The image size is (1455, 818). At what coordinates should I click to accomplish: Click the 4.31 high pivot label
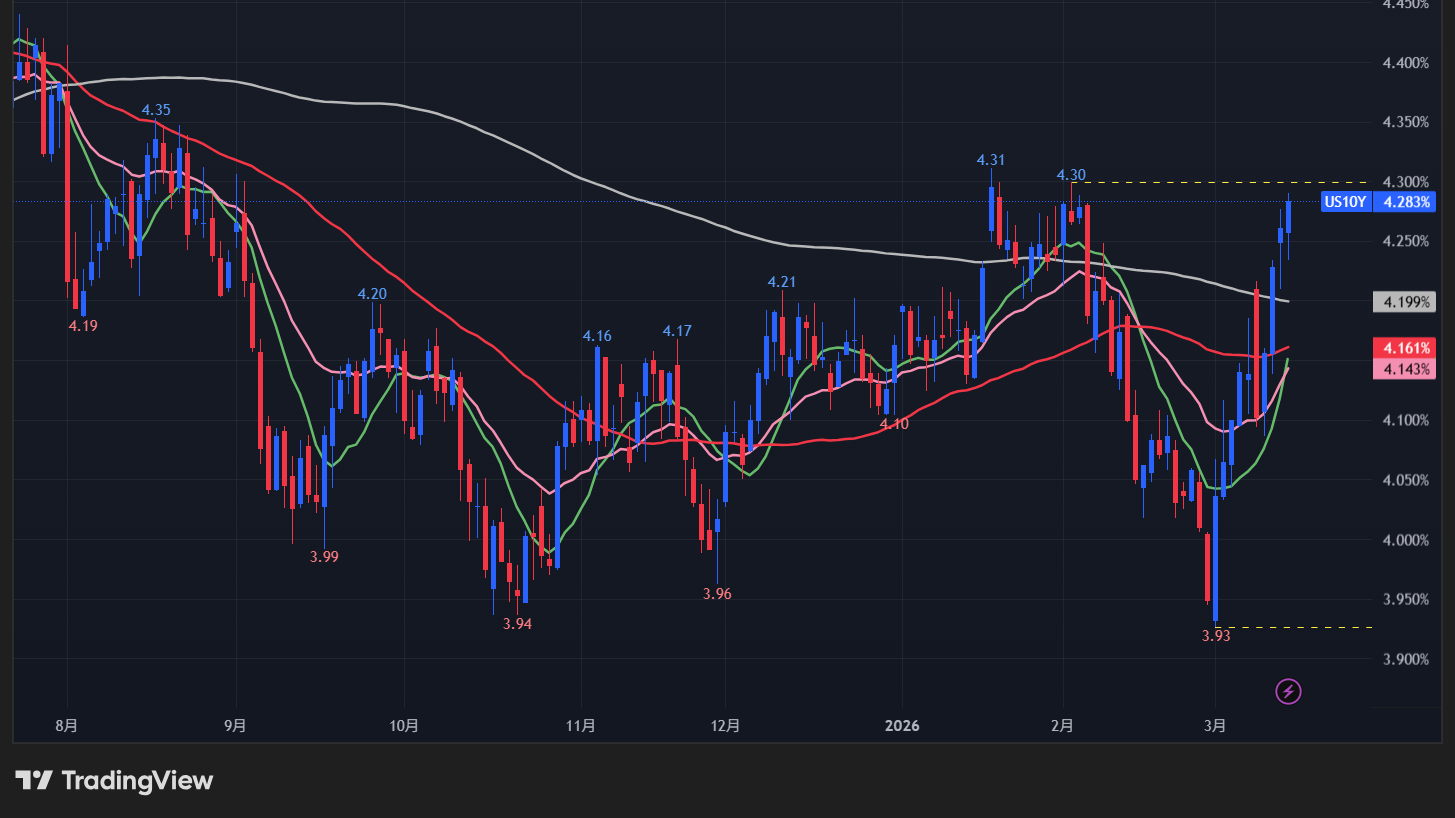coord(991,160)
